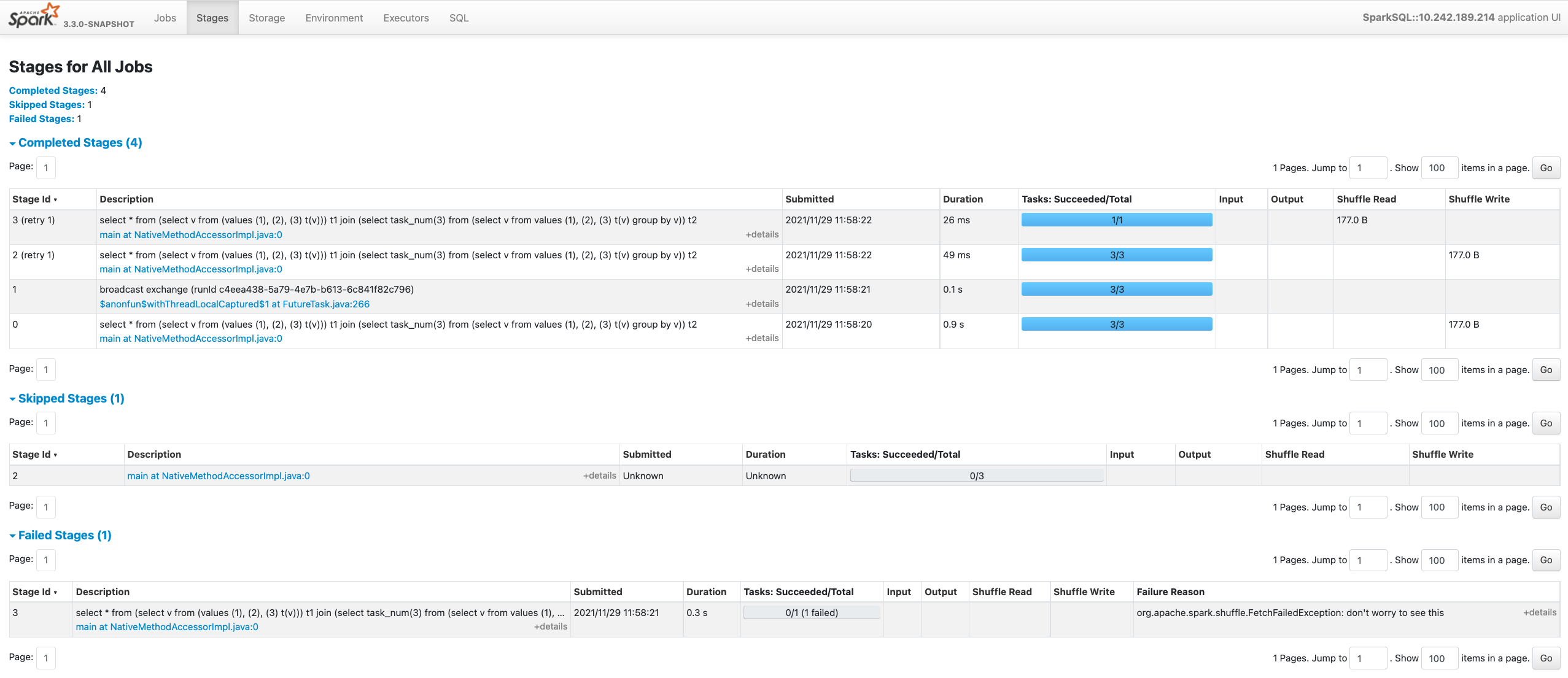Sort failed stages by Stage Id arrow
The height and width of the screenshot is (678, 1568).
pos(55,592)
